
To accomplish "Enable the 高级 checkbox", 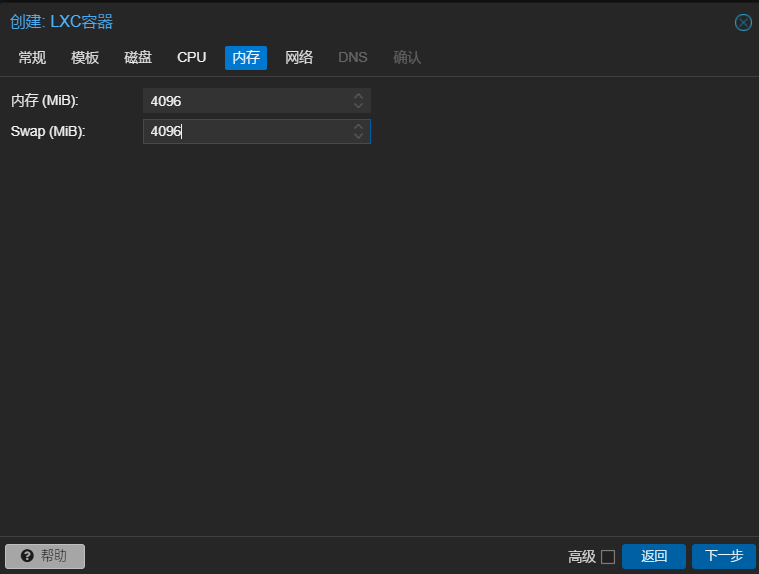I will [x=608, y=557].
